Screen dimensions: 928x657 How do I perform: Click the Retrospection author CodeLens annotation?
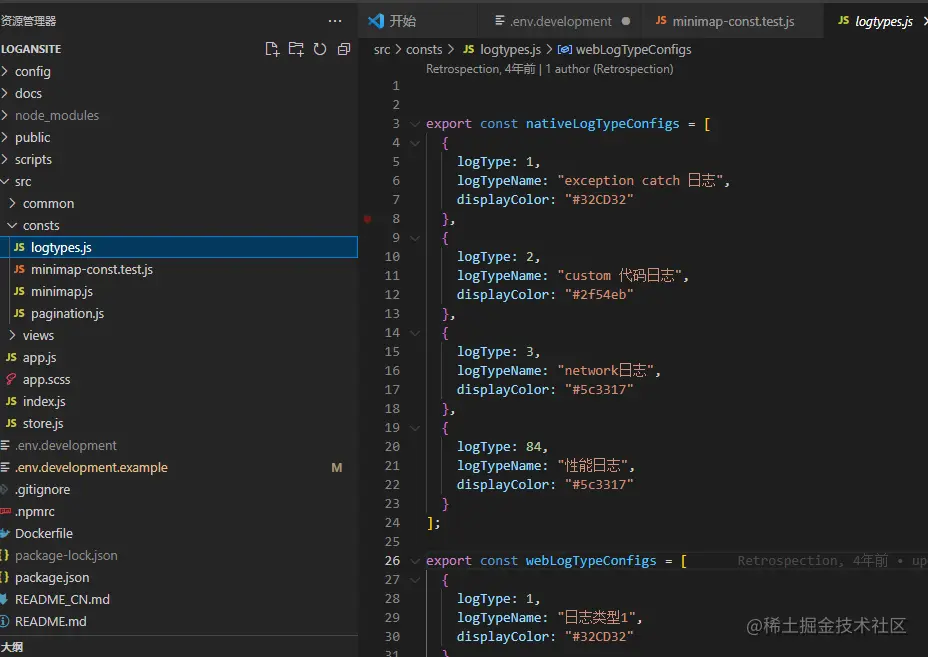coord(549,69)
